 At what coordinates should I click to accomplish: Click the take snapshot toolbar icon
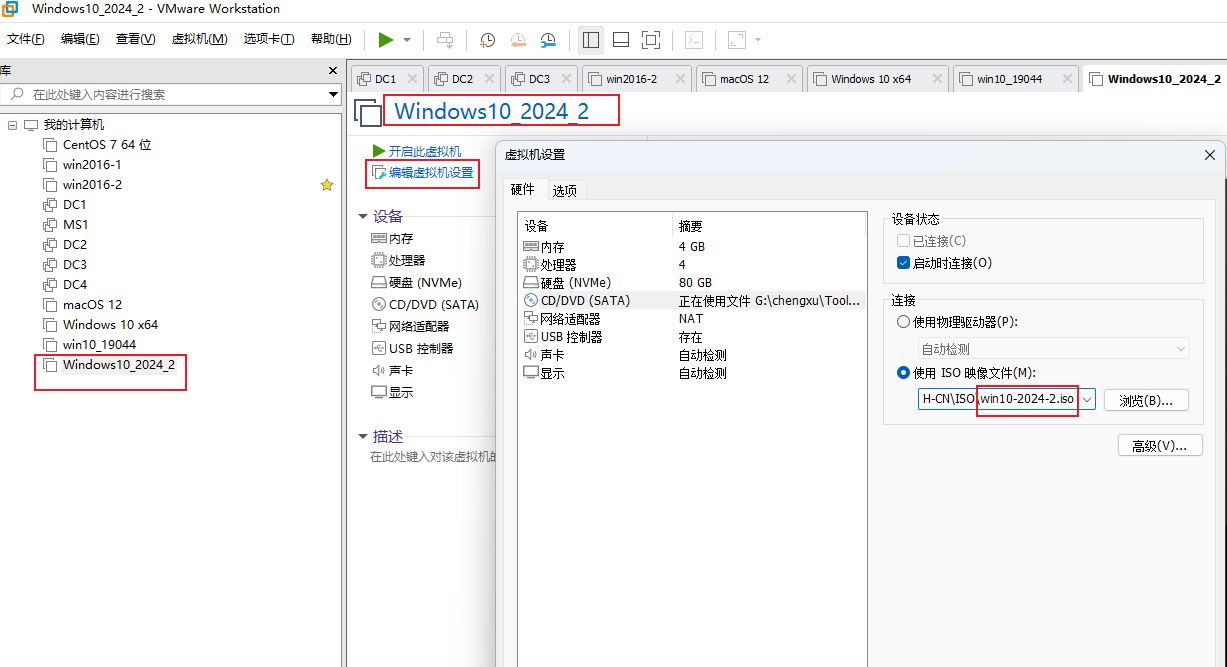coord(487,40)
